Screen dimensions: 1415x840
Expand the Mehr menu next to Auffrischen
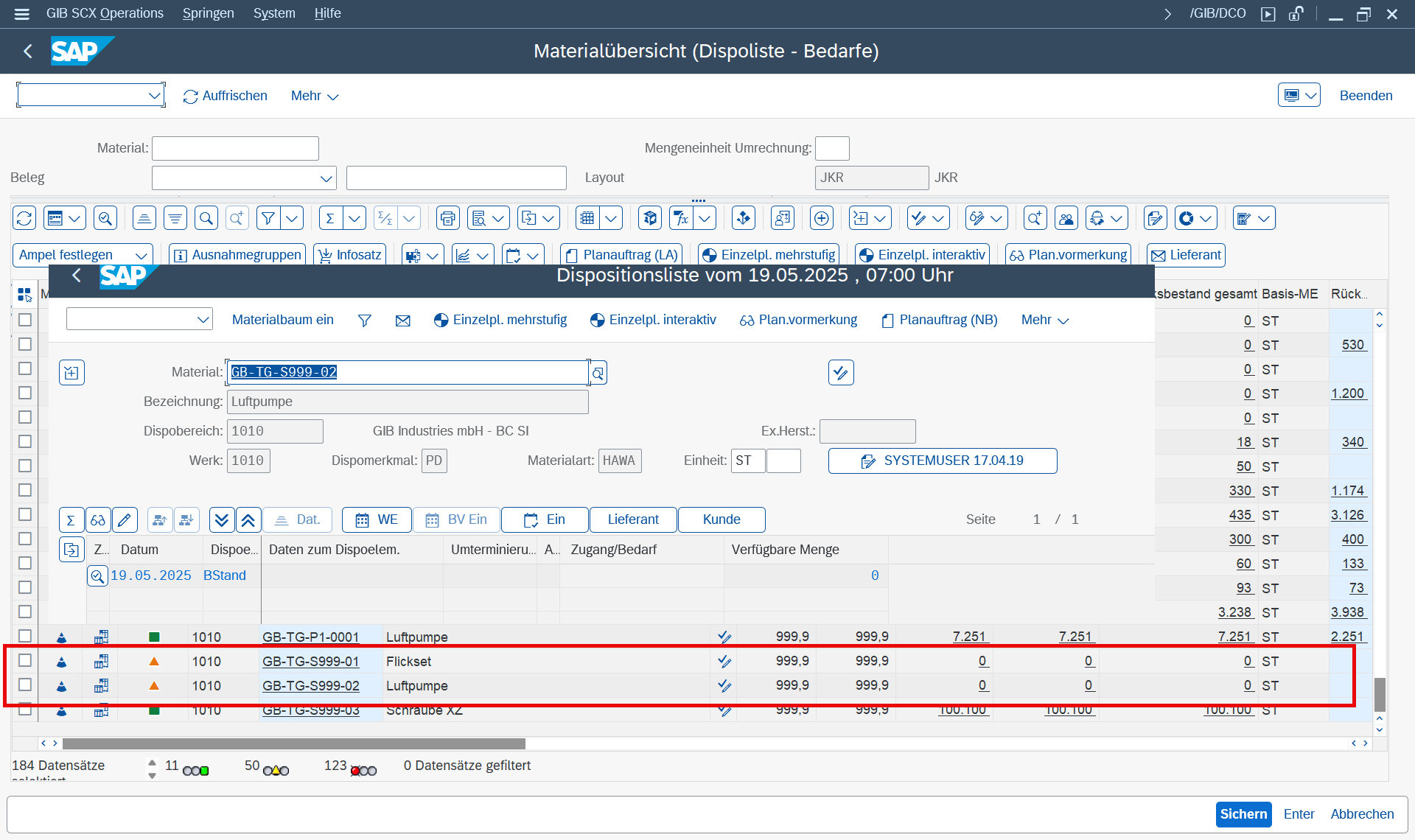point(315,96)
